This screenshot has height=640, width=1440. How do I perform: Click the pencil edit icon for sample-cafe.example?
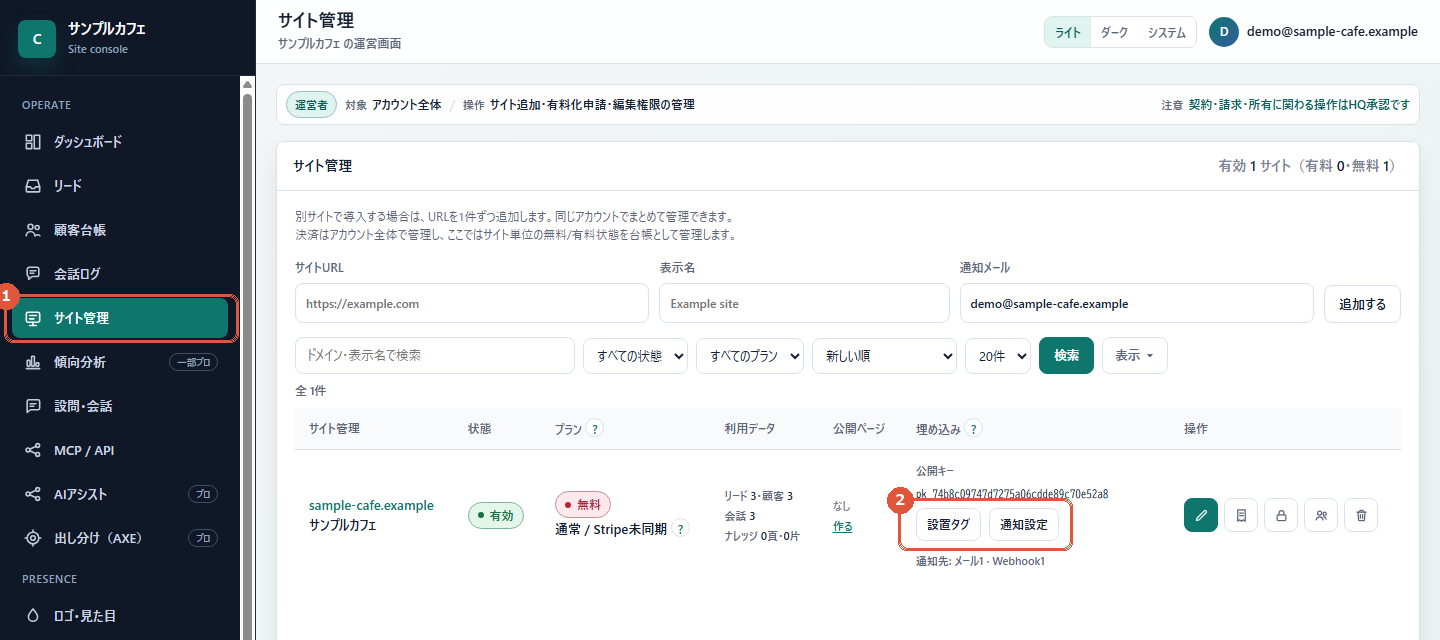pyautogui.click(x=1201, y=515)
